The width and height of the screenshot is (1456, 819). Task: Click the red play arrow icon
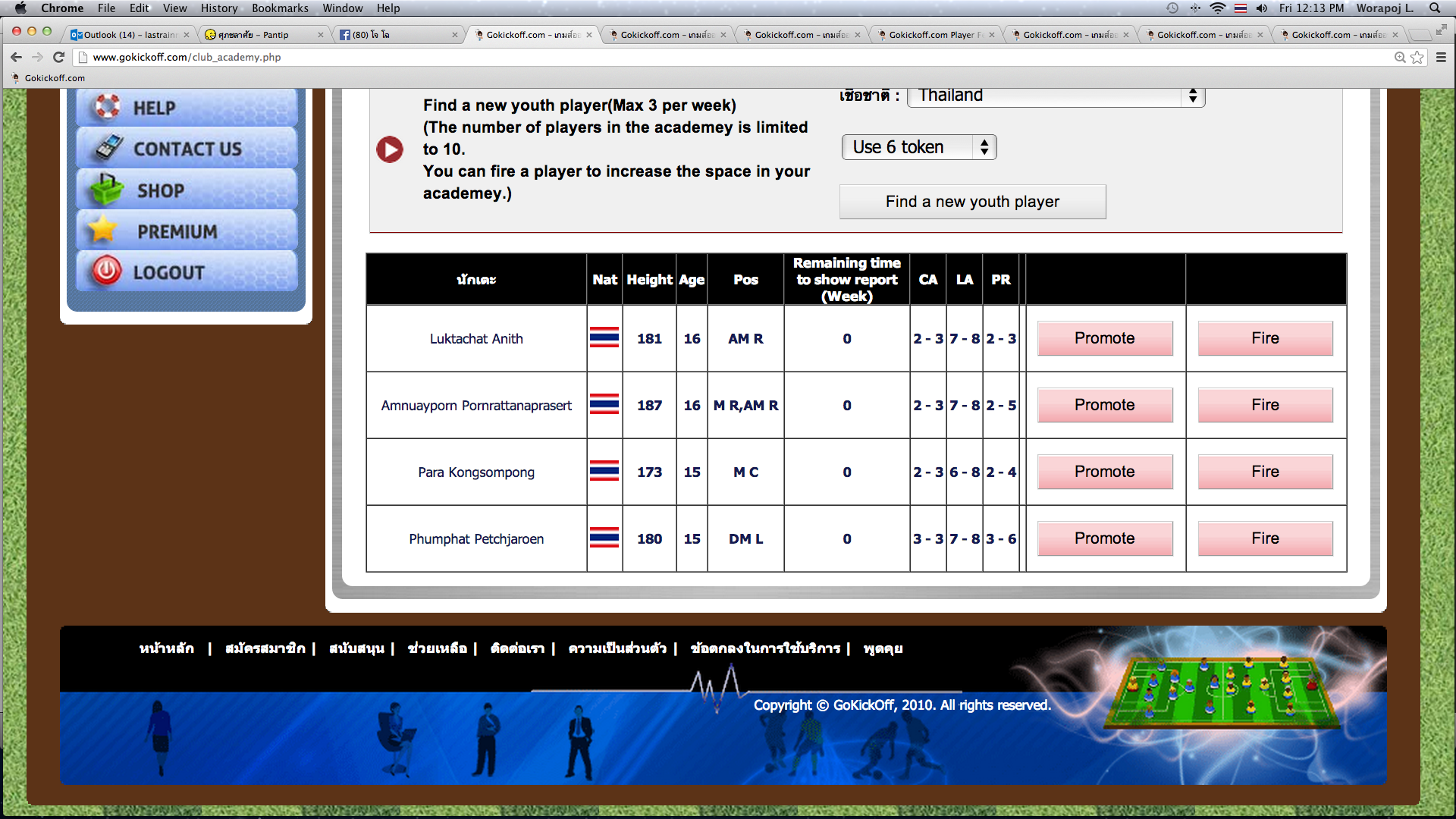390,149
